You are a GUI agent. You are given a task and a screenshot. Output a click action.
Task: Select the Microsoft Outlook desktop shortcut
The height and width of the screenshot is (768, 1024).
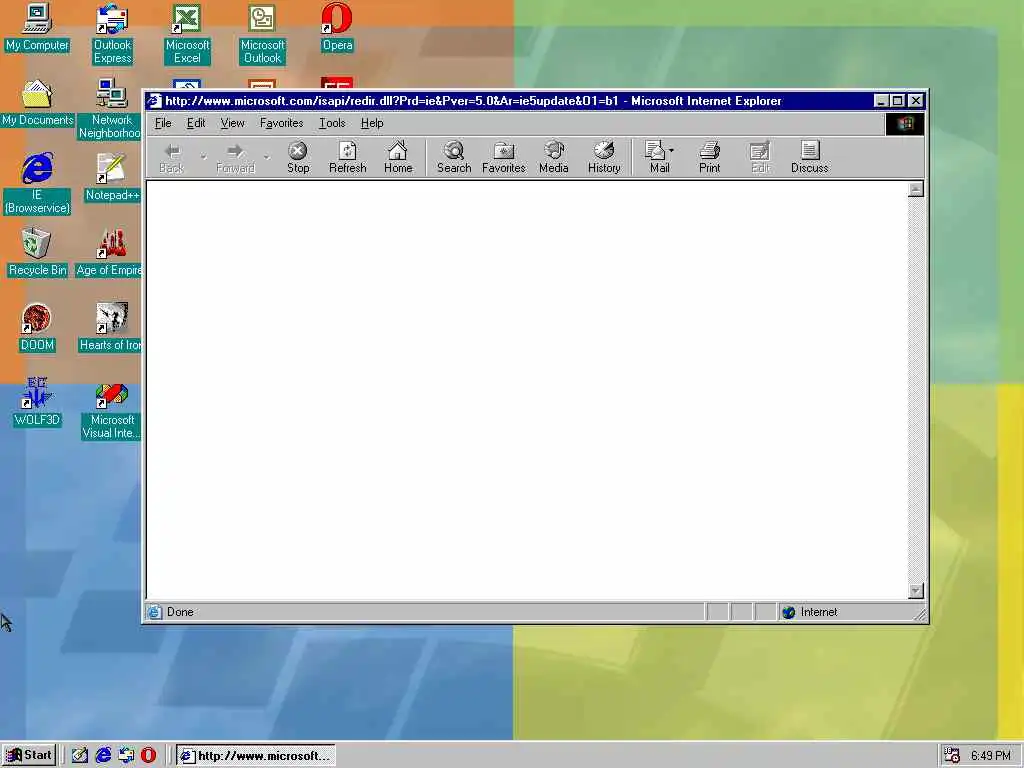[x=262, y=34]
